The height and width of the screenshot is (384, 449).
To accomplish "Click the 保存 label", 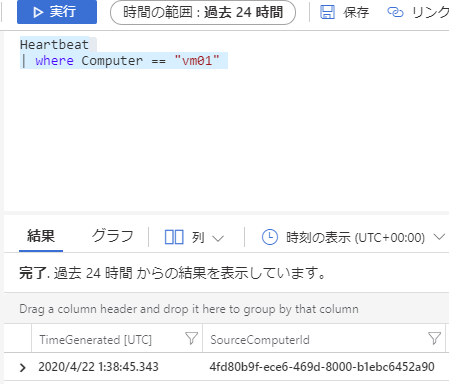I will pos(356,13).
